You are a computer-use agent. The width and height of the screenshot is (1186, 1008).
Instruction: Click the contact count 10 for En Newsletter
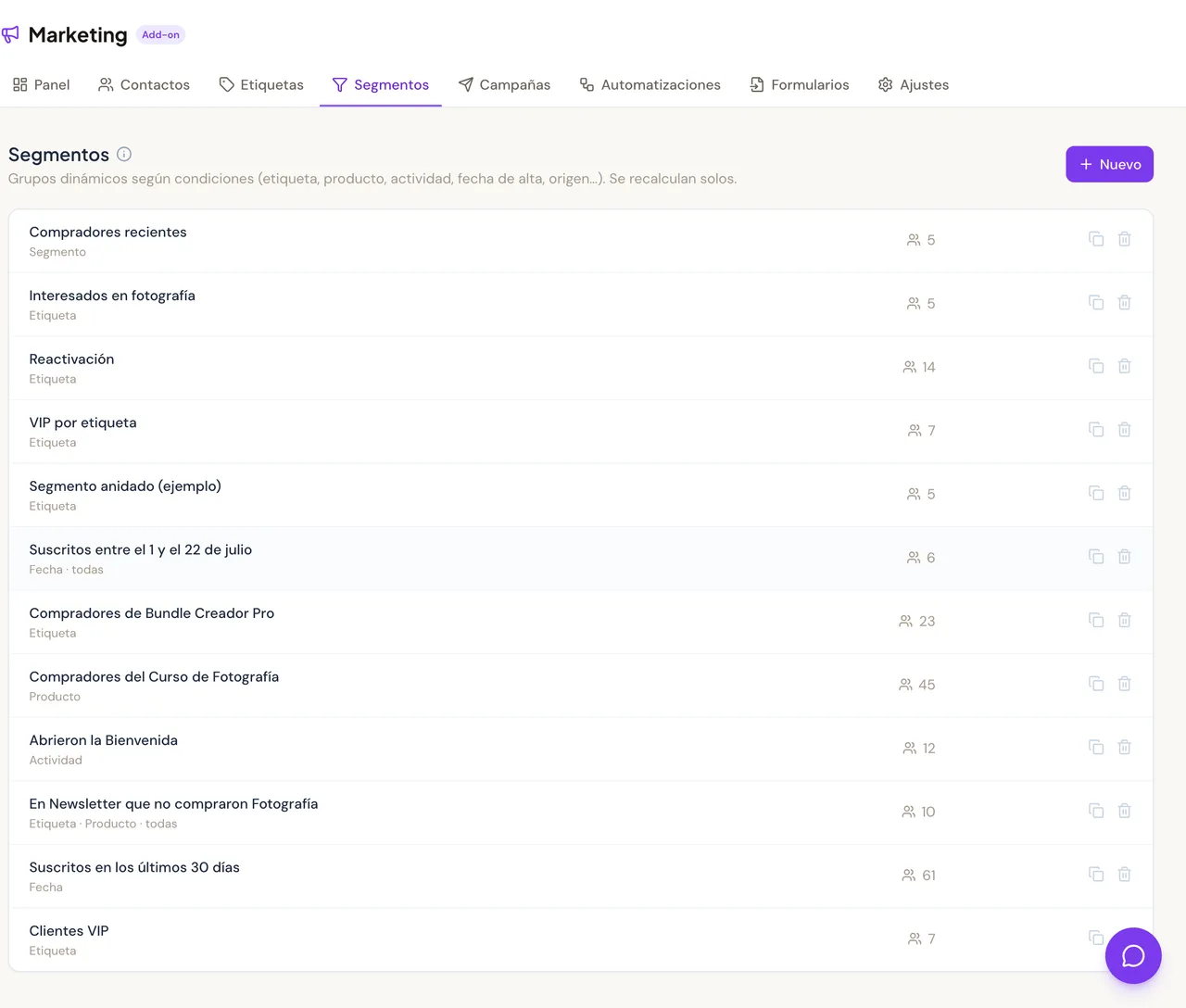(918, 812)
